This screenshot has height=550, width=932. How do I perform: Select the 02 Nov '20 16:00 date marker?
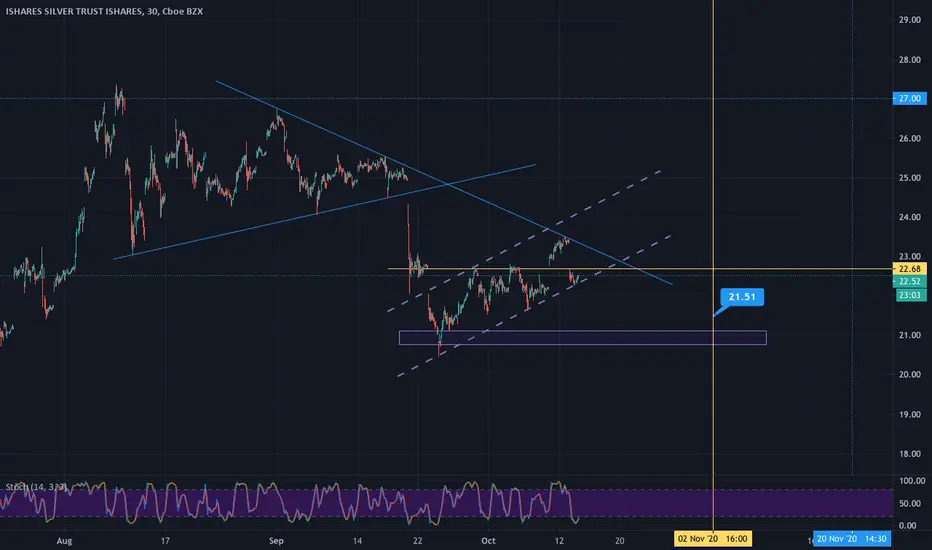[x=713, y=539]
